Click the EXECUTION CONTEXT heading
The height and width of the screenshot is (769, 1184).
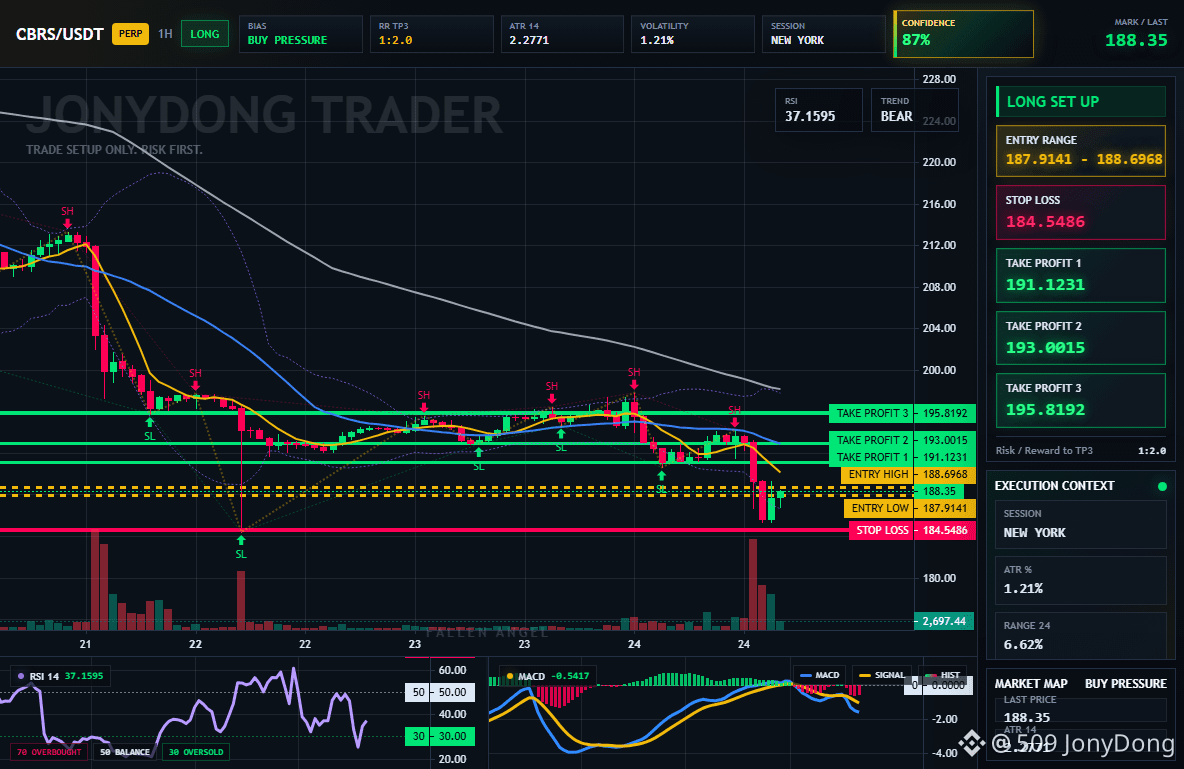pos(1054,486)
